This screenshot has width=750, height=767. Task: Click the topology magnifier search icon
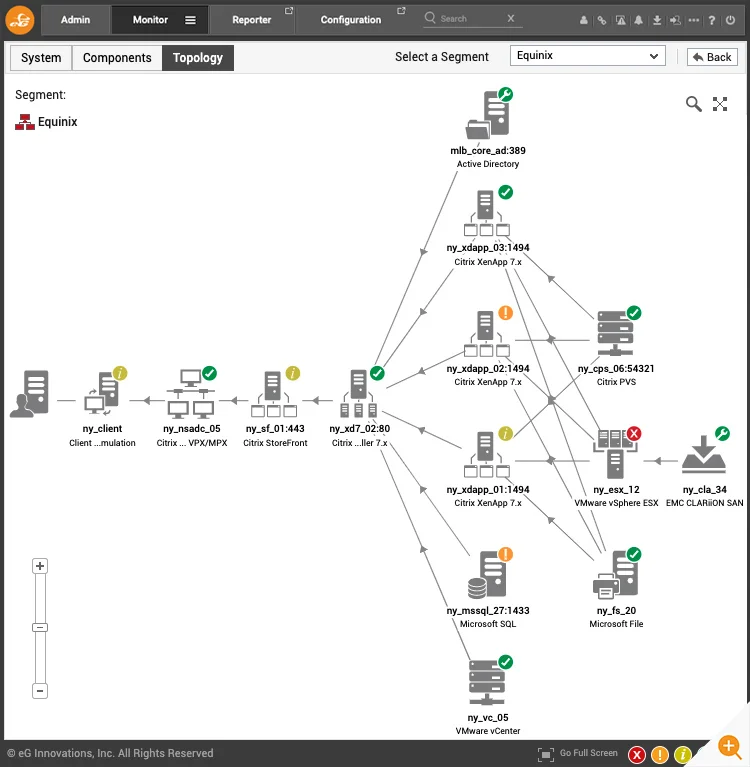[x=693, y=104]
